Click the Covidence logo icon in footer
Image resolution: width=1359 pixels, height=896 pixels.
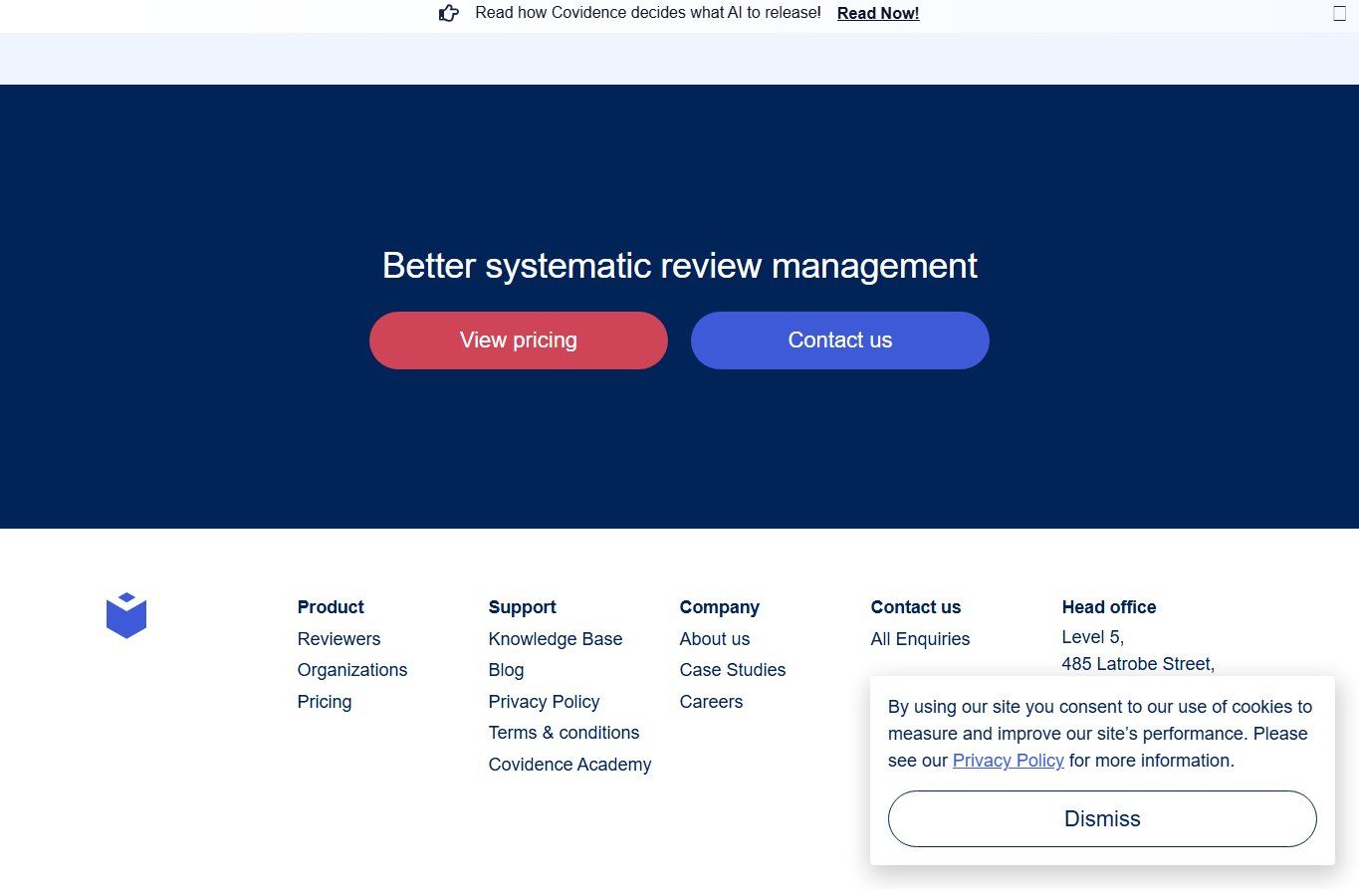click(x=126, y=615)
